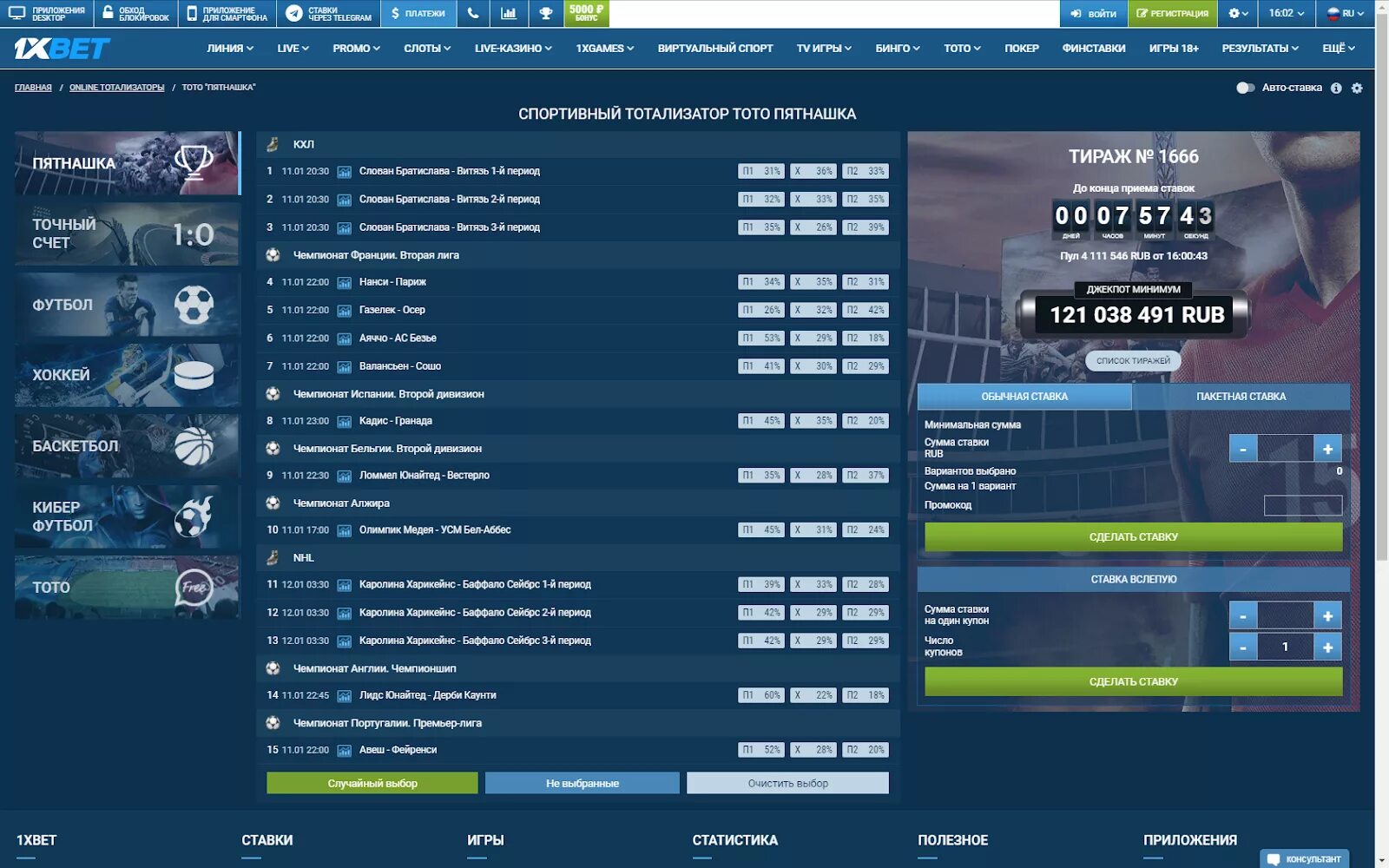Open the 1XBET logo home link

62,49
